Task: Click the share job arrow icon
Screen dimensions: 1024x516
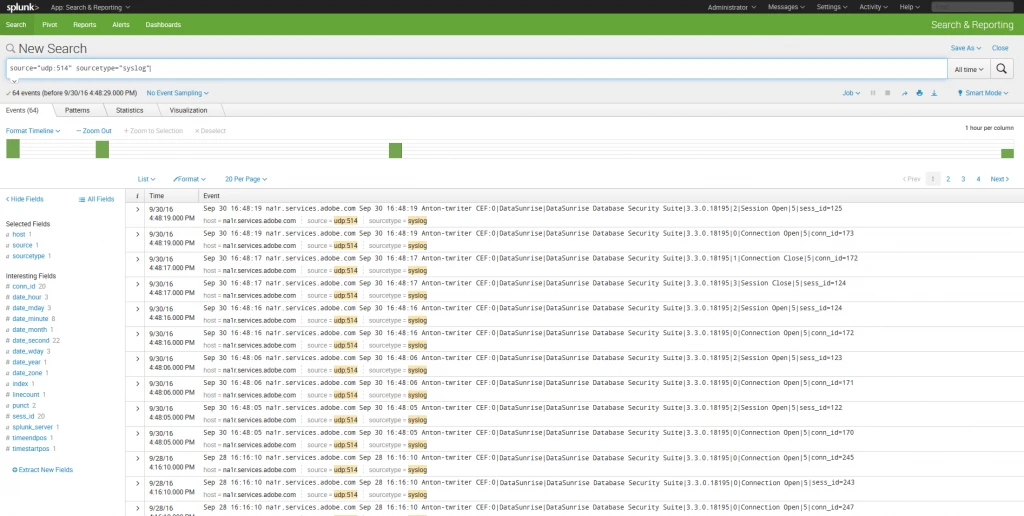Action: pos(904,93)
